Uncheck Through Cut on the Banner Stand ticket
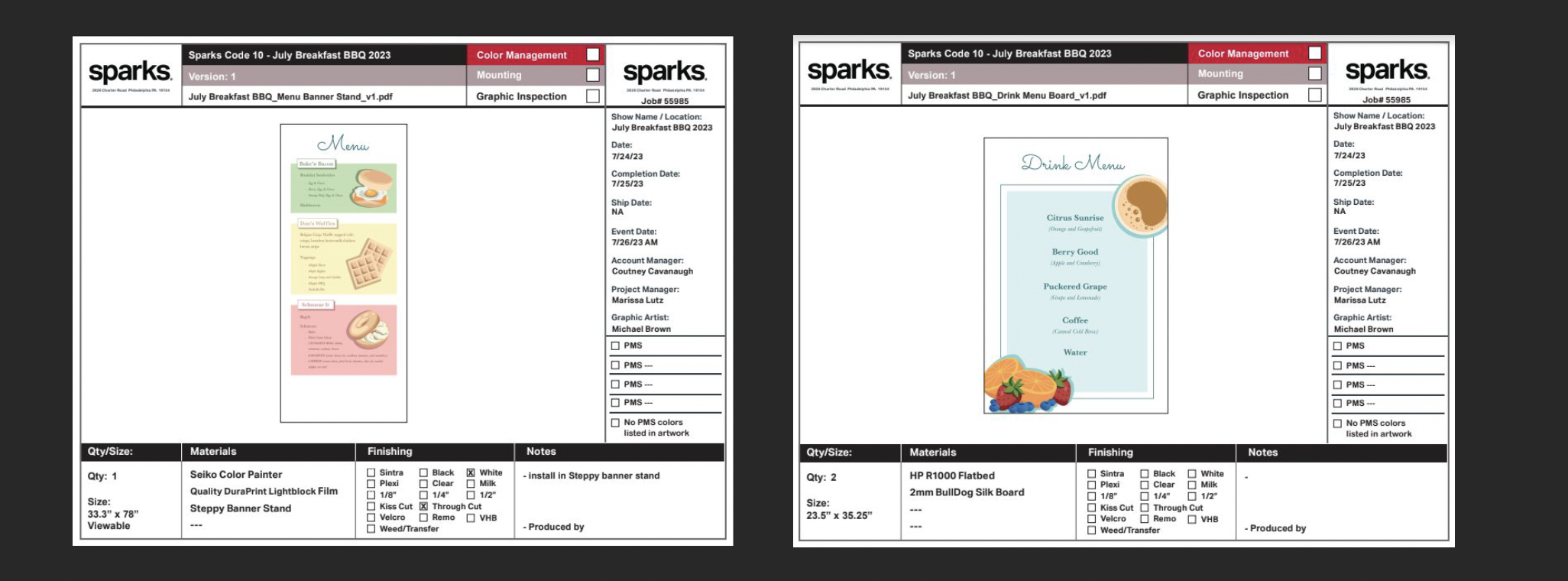This screenshot has width=1568, height=581. 423,506
